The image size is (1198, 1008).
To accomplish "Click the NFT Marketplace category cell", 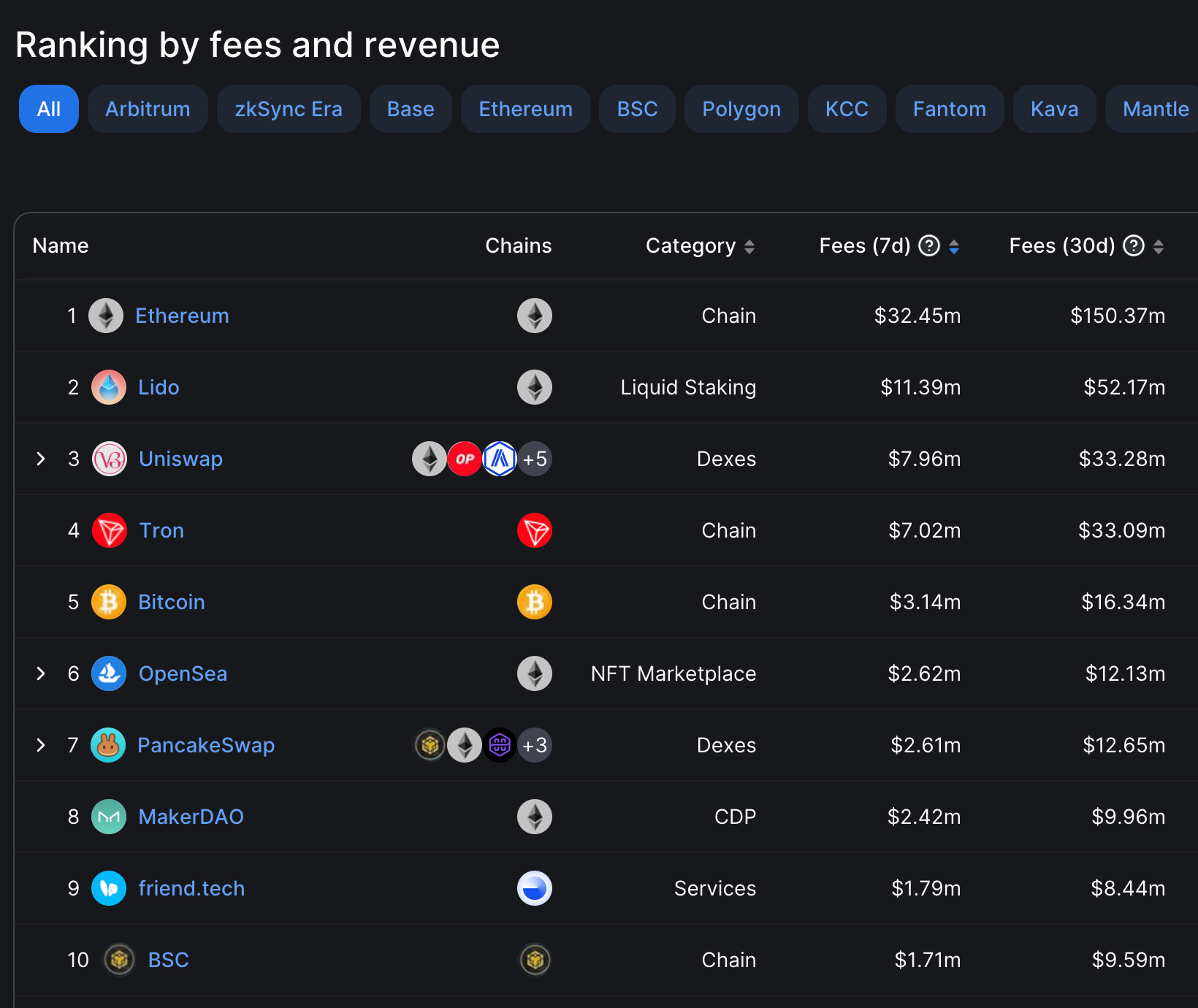I will pos(674,673).
